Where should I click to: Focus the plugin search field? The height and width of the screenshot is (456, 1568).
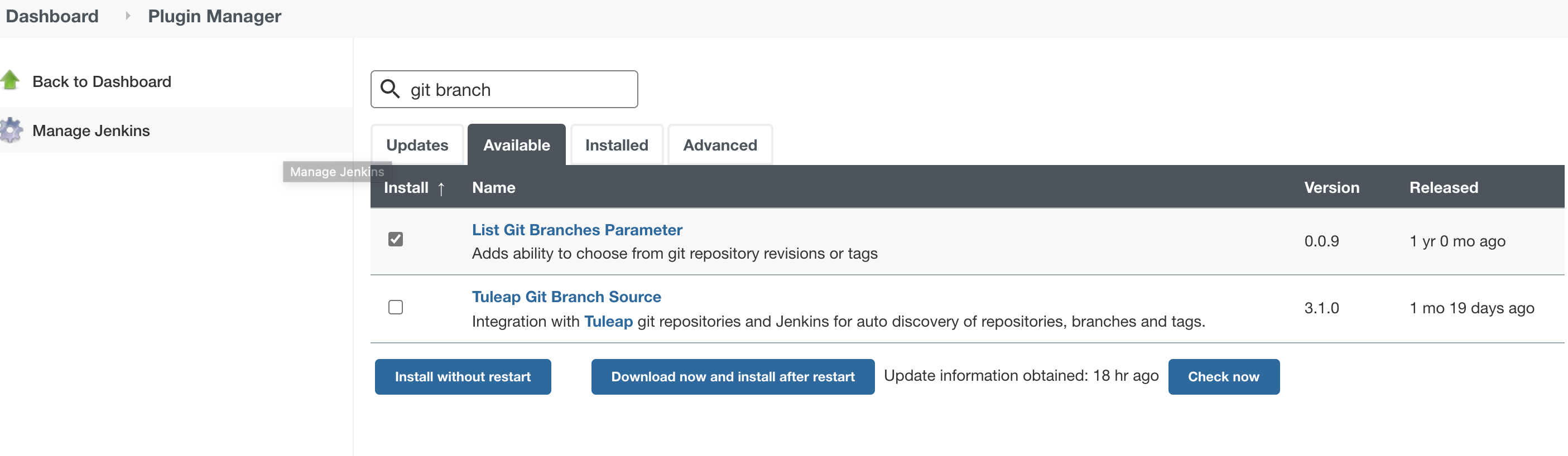[x=504, y=89]
